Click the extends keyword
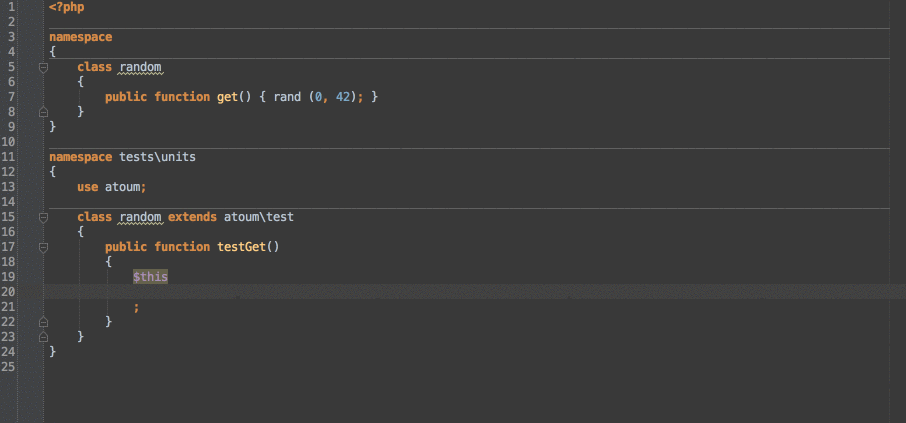This screenshot has height=423, width=906. click(192, 217)
